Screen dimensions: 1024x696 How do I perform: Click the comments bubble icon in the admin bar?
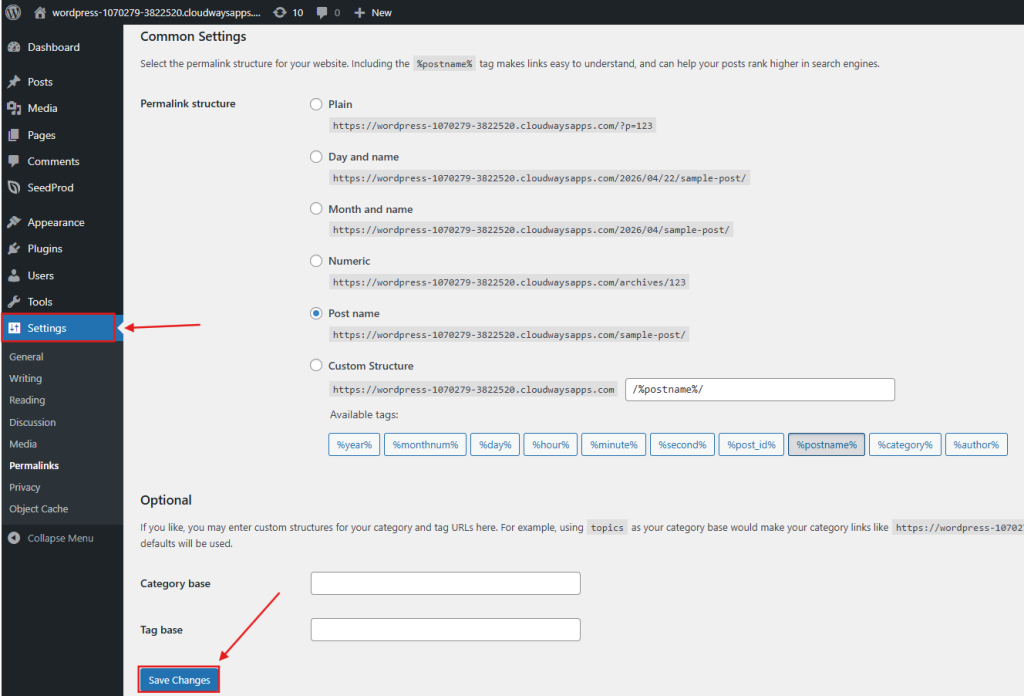point(322,12)
